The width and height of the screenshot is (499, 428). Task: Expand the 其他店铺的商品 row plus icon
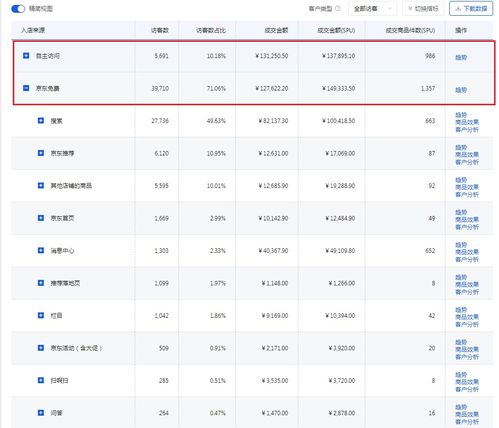coord(41,185)
